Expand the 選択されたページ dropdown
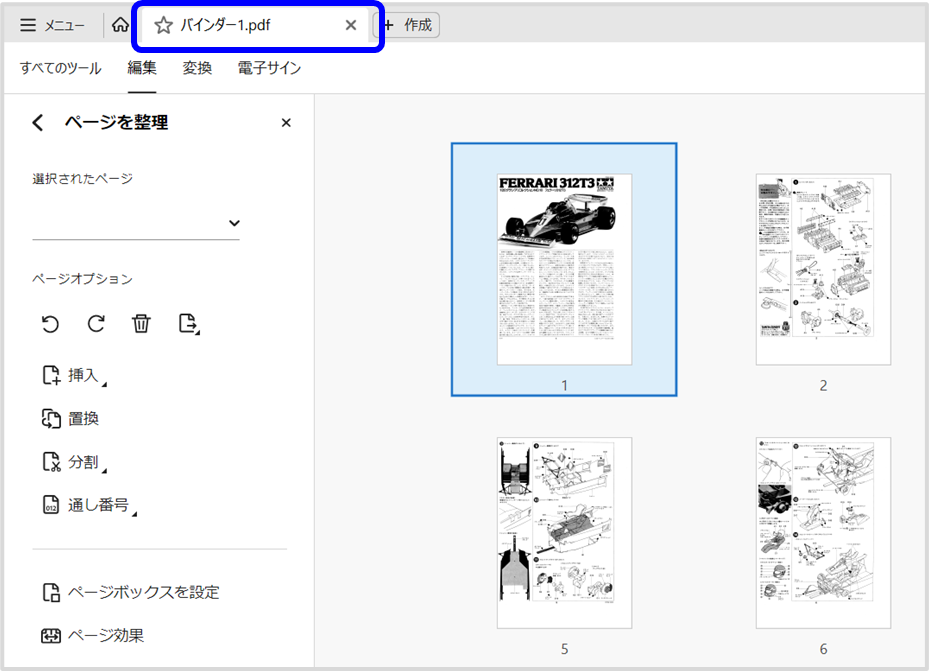The height and width of the screenshot is (671, 929). (136, 223)
